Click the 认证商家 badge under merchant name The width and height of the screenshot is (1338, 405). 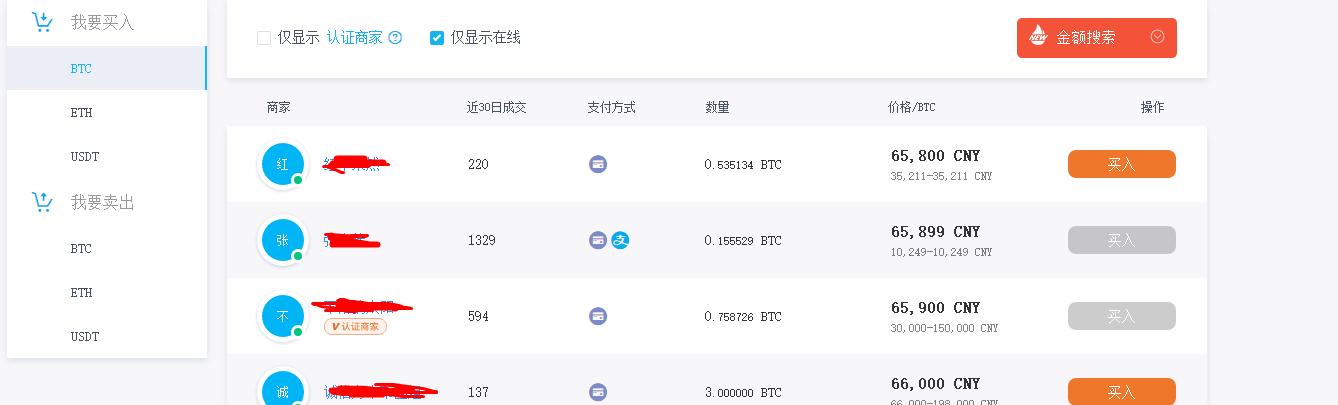(355, 326)
